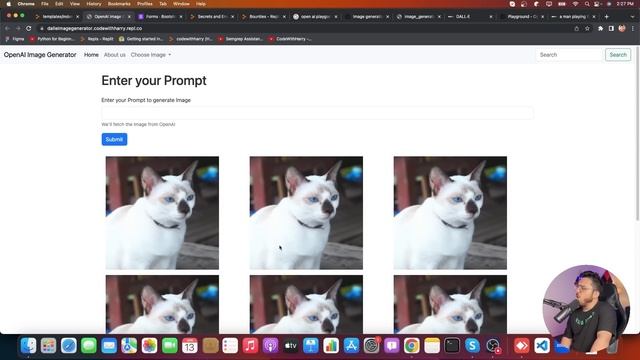The height and width of the screenshot is (360, 640).
Task: Open Visual Studio Code from the dock
Action: coord(542,346)
